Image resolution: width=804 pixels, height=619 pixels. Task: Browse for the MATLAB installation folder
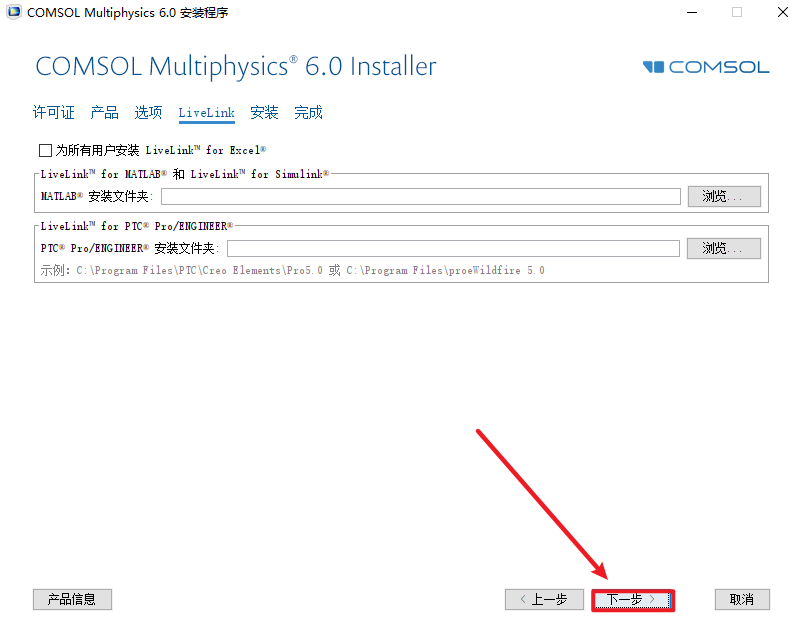click(x=724, y=196)
